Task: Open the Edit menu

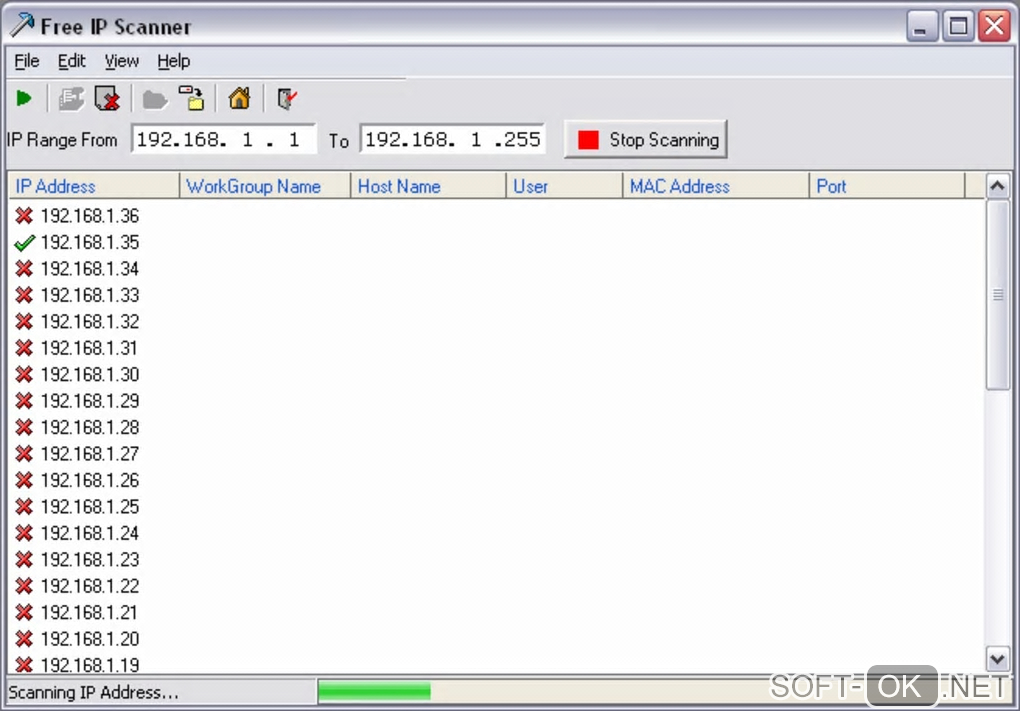Action: tap(72, 61)
